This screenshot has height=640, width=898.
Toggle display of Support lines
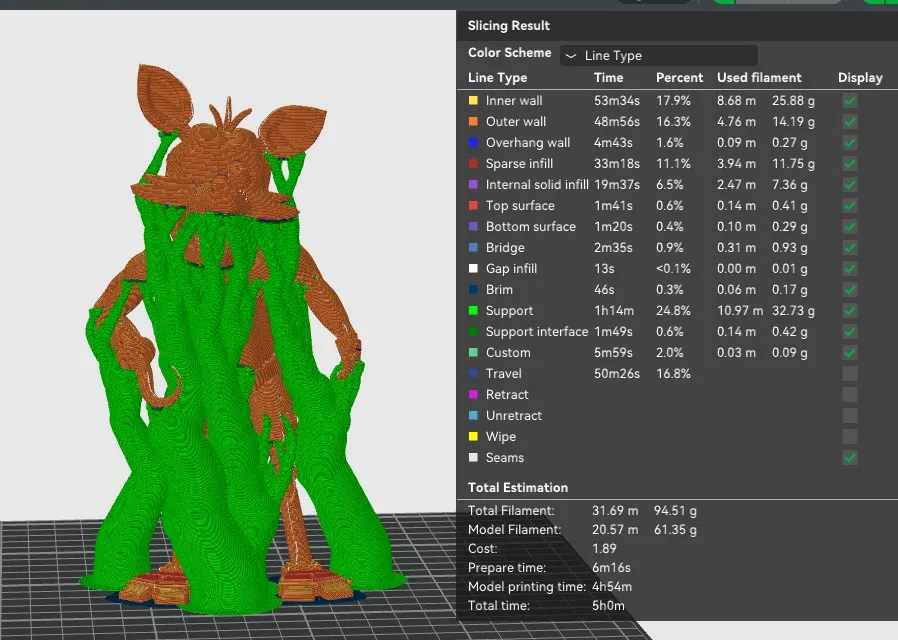850,311
